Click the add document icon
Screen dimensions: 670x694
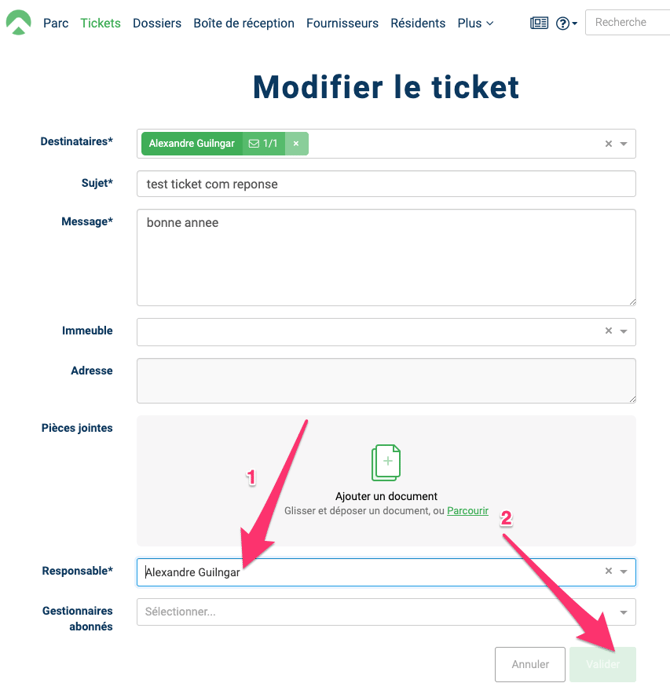pos(386,463)
